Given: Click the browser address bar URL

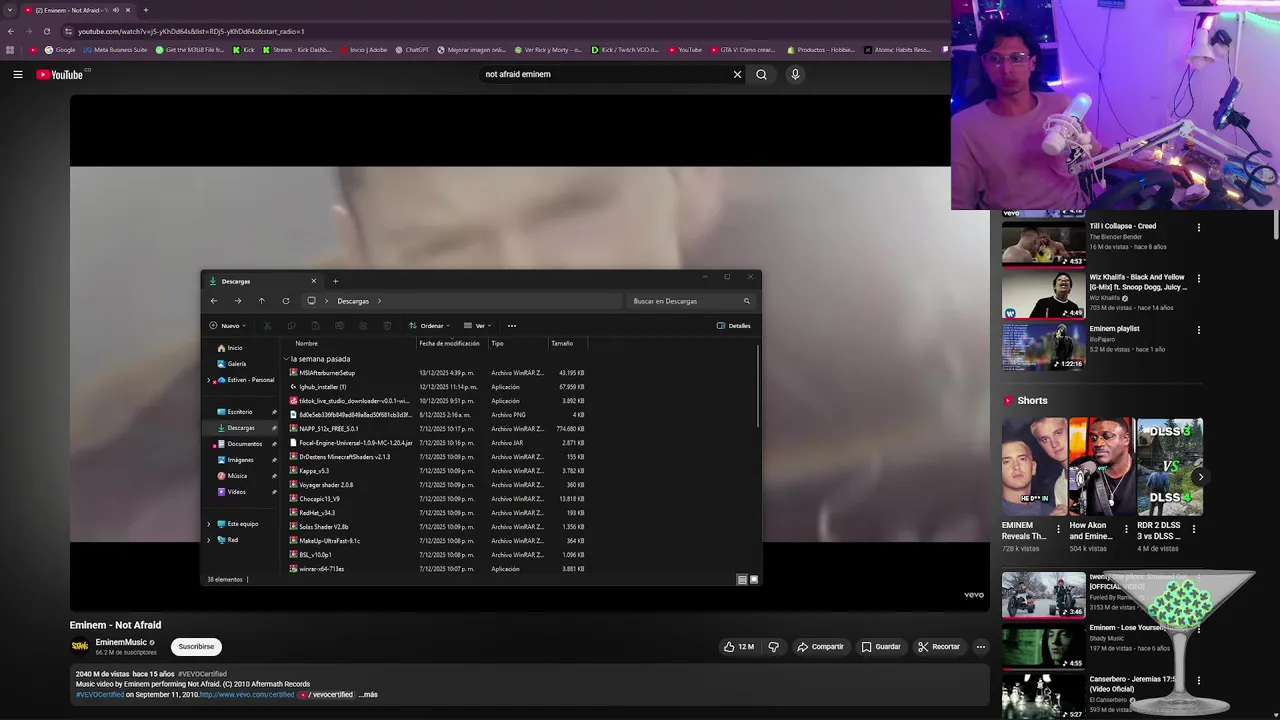Looking at the screenshot, I should point(190,31).
